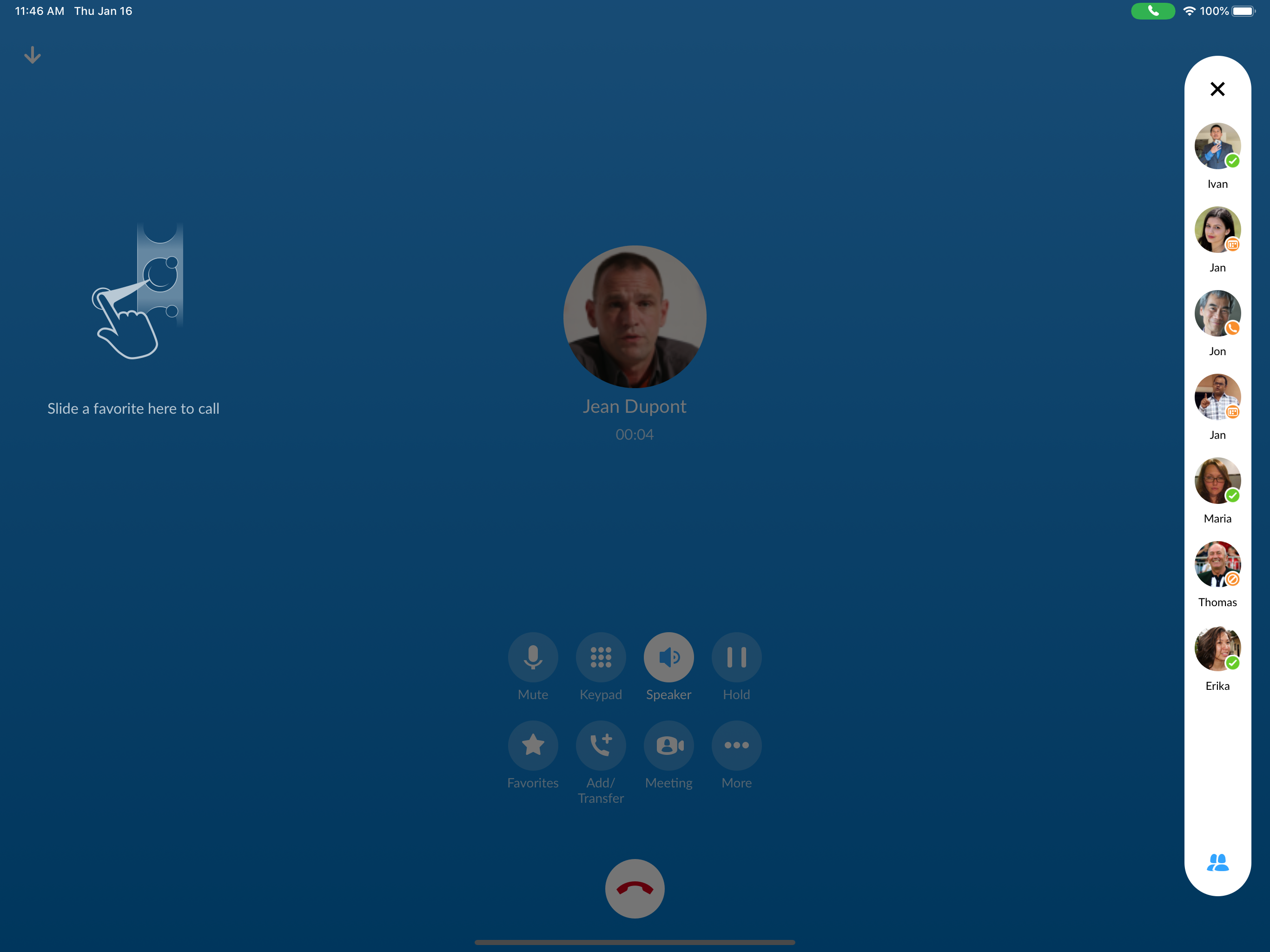
Task: Click the date Thu Jan 16
Action: (x=103, y=11)
